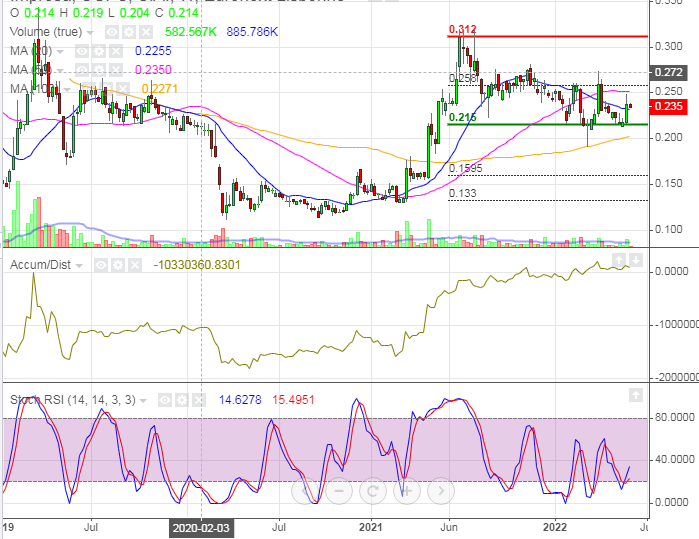Expand Stoch RSI dropdown arrow

(143, 400)
